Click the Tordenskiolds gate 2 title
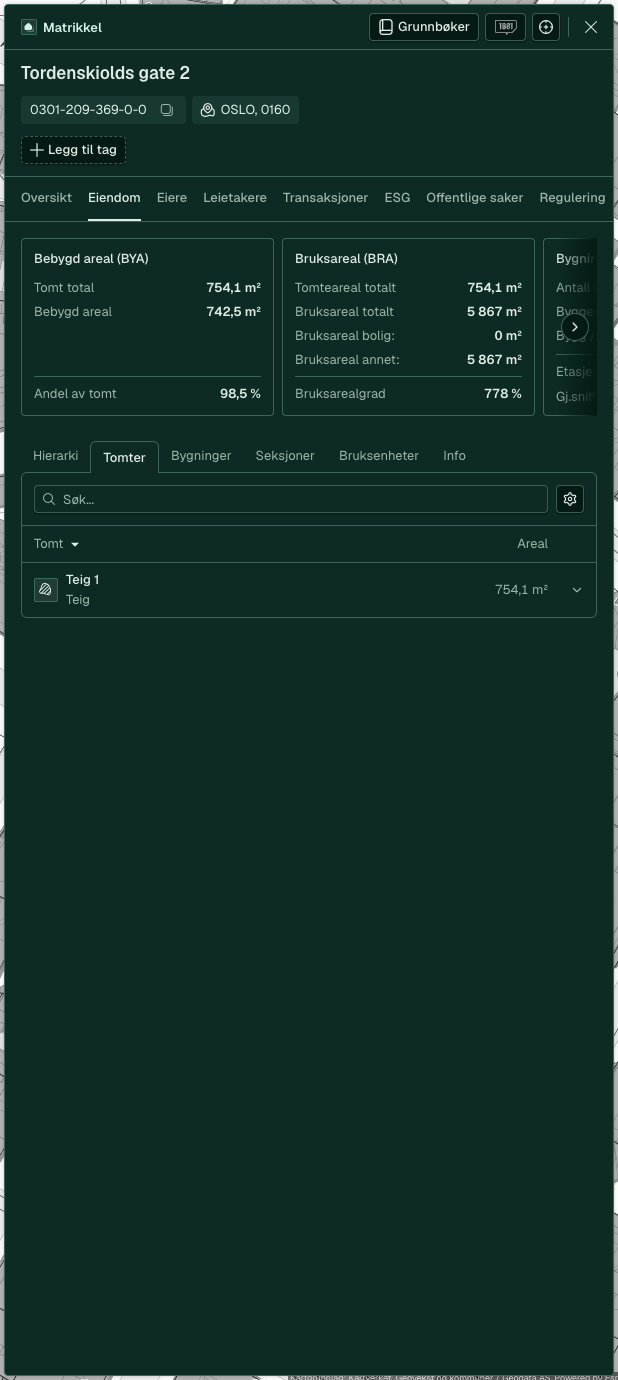618x1380 pixels. [105, 73]
